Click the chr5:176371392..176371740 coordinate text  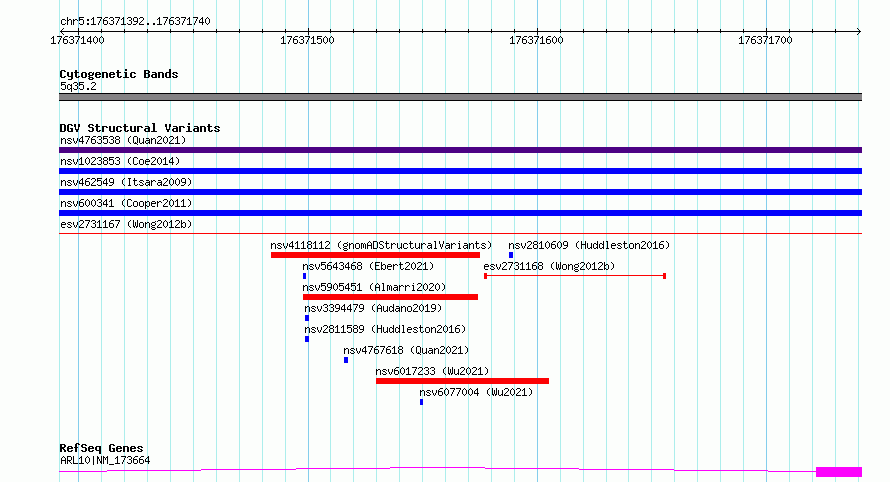[135, 21]
